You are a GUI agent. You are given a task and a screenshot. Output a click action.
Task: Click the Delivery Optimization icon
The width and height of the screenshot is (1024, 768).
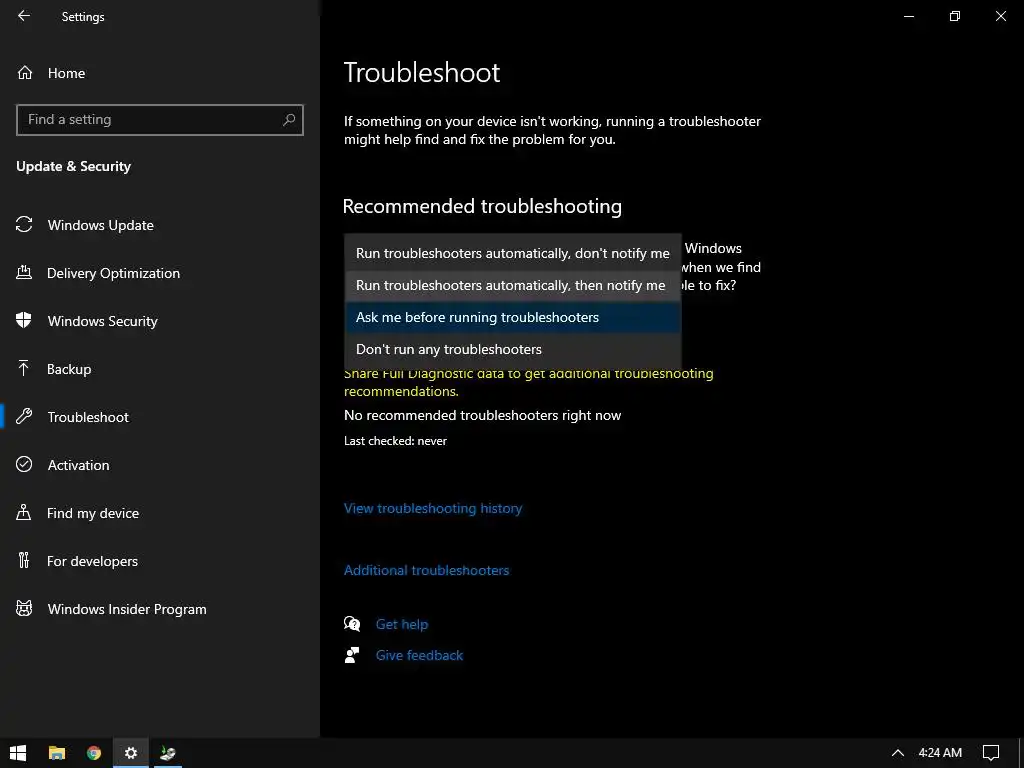24,272
